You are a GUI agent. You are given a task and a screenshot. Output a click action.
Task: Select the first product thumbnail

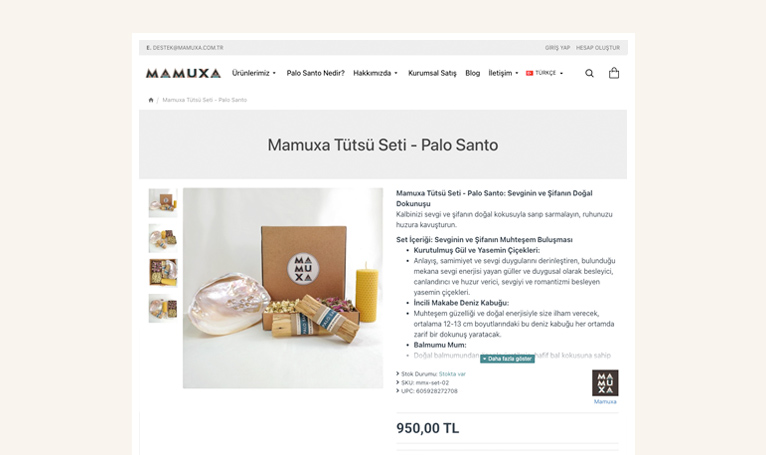(163, 203)
